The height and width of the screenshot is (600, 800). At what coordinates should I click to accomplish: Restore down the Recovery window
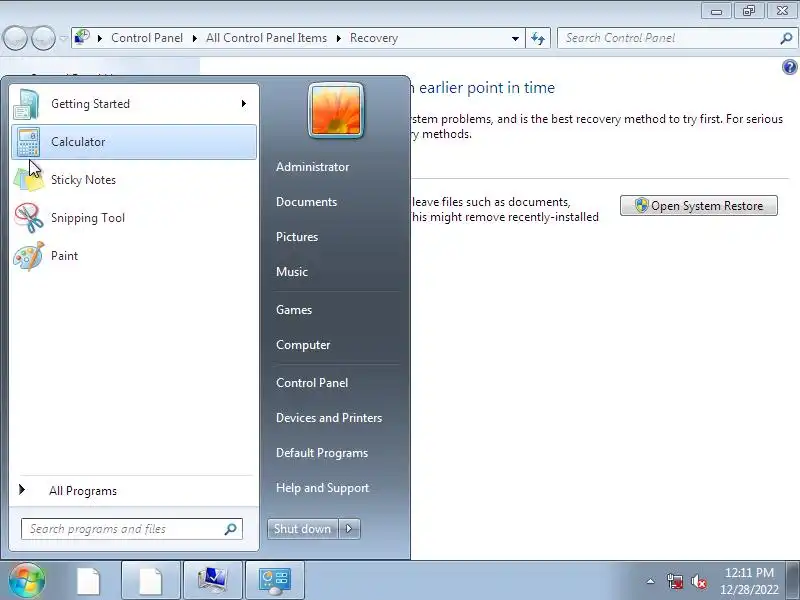point(749,10)
